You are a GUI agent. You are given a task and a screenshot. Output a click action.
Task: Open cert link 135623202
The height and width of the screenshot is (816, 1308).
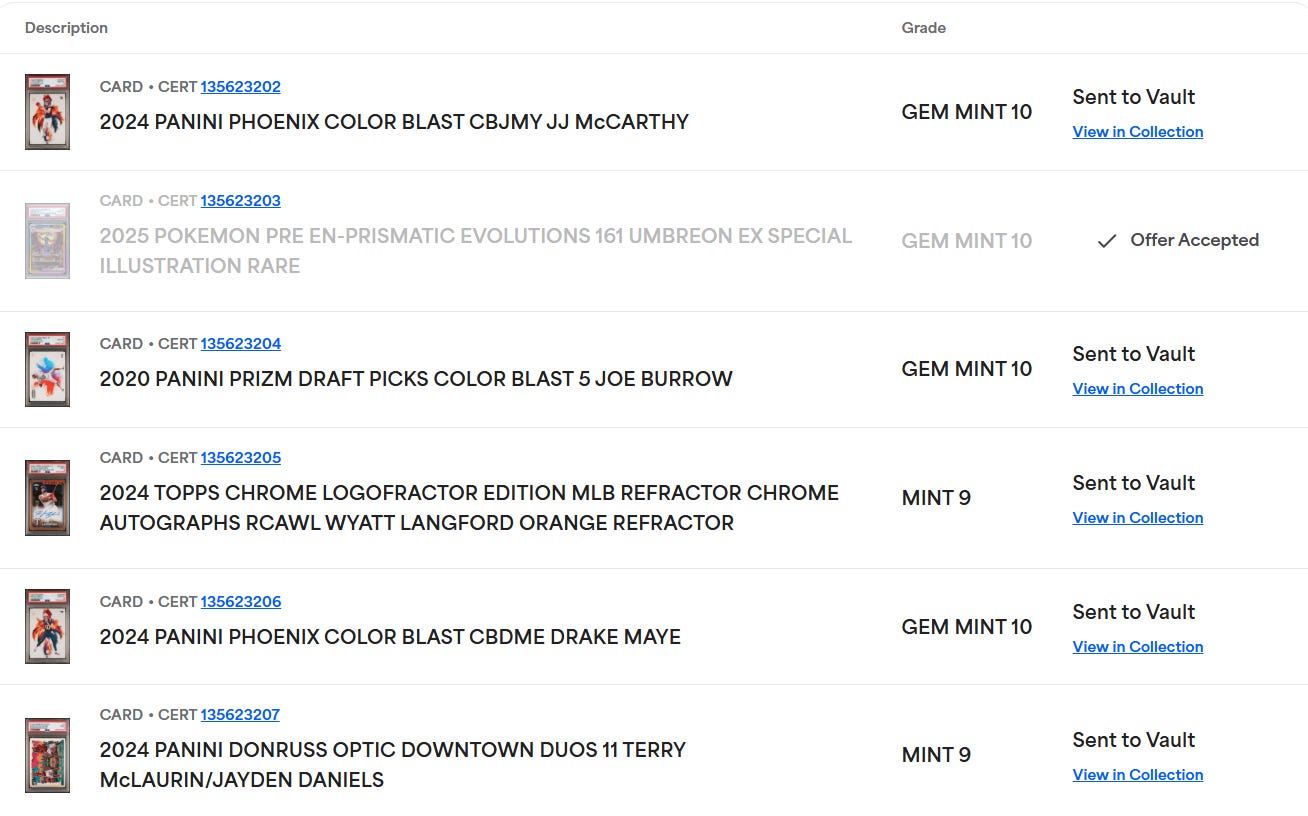240,87
